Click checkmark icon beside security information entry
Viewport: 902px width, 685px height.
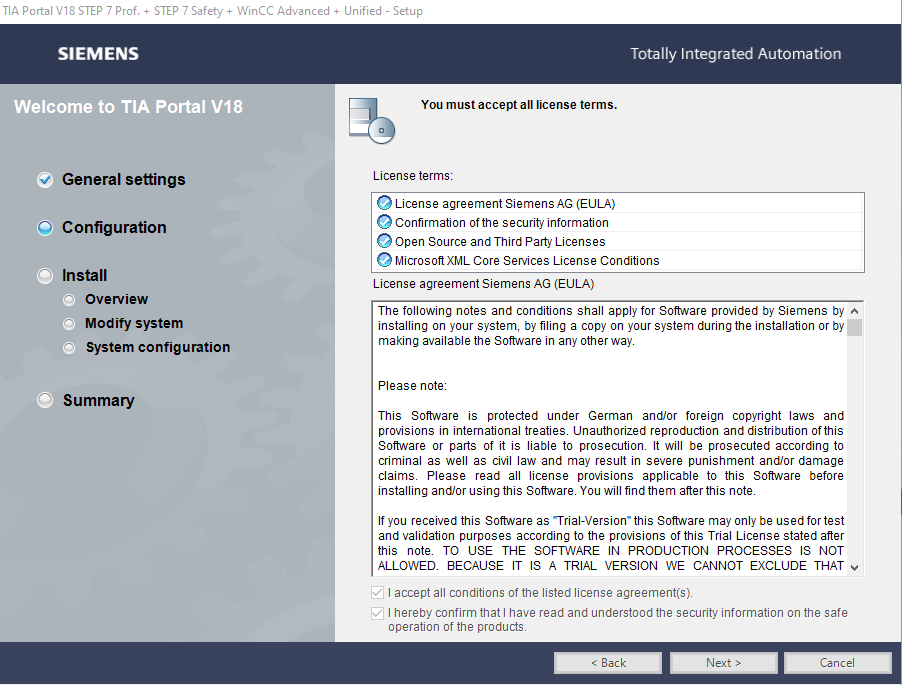384,222
